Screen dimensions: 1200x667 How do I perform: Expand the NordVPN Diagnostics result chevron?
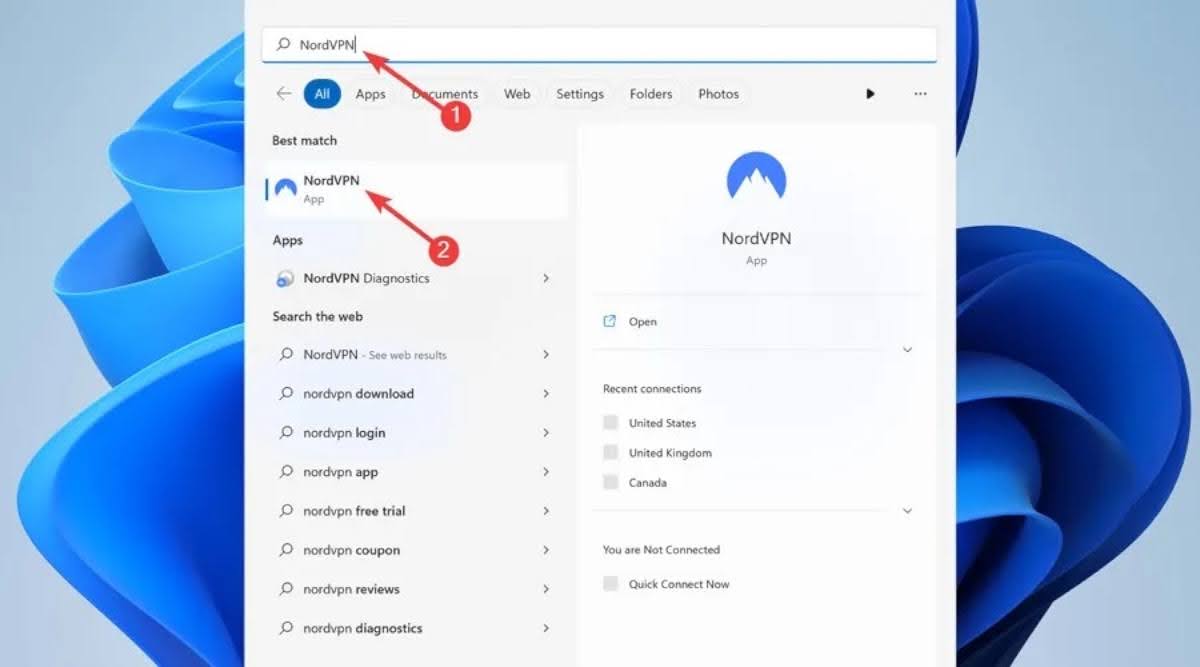coord(546,279)
